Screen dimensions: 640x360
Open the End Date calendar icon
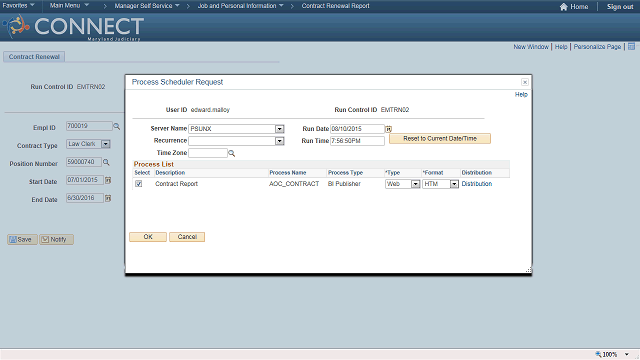[108, 198]
